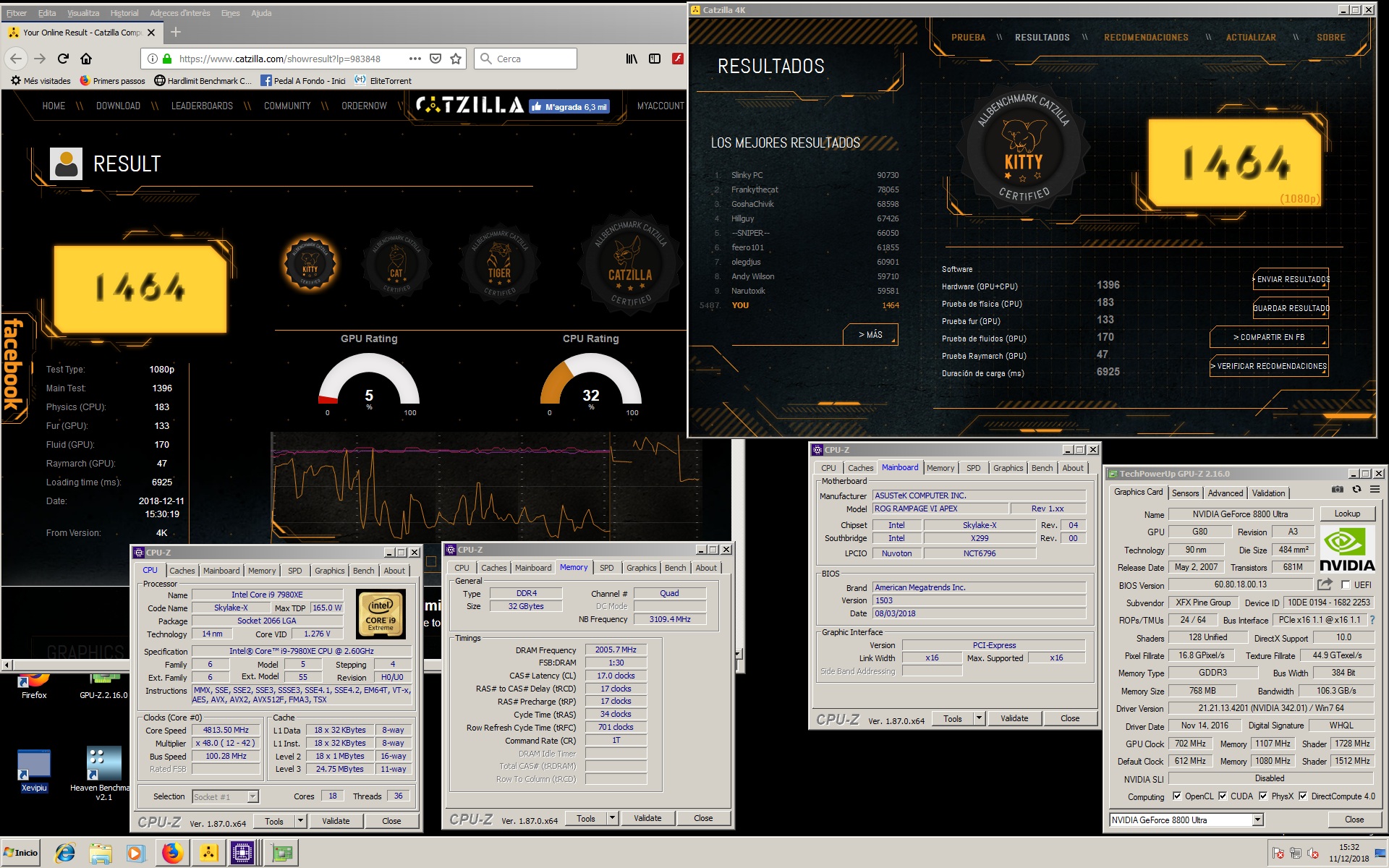
Task: Select the Kitty certified badge on webpage
Action: (310, 265)
